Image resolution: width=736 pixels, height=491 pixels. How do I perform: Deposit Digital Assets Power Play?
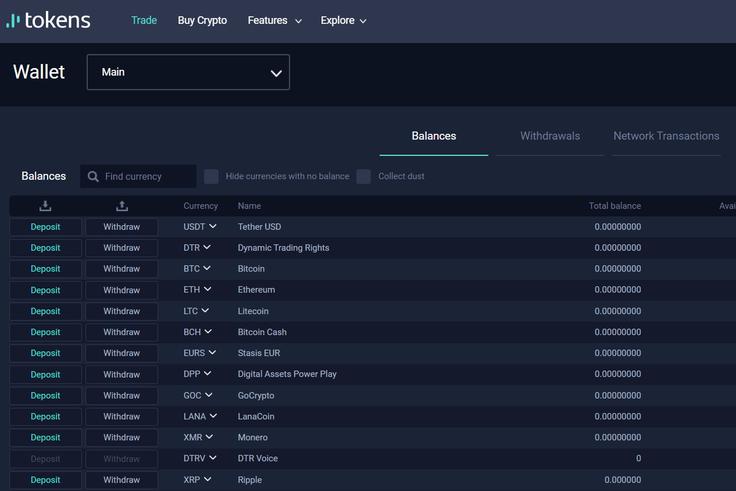[x=46, y=375]
